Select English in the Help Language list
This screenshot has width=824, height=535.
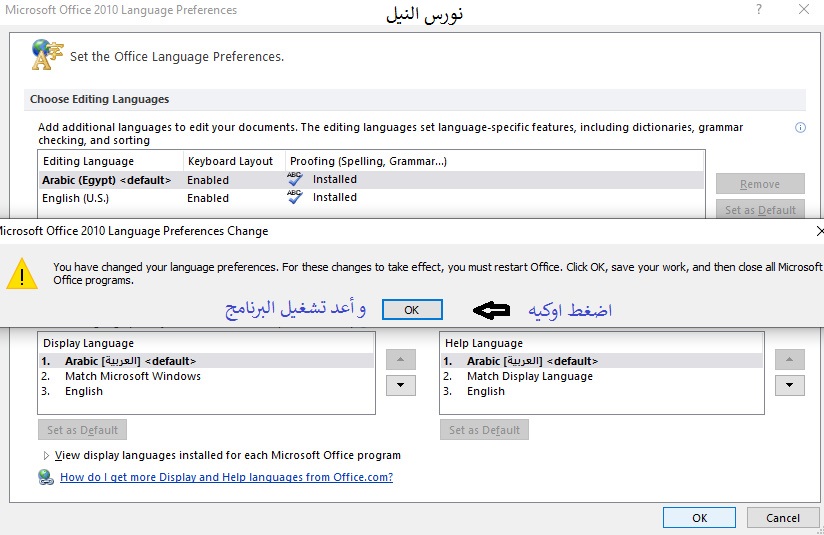[485, 391]
